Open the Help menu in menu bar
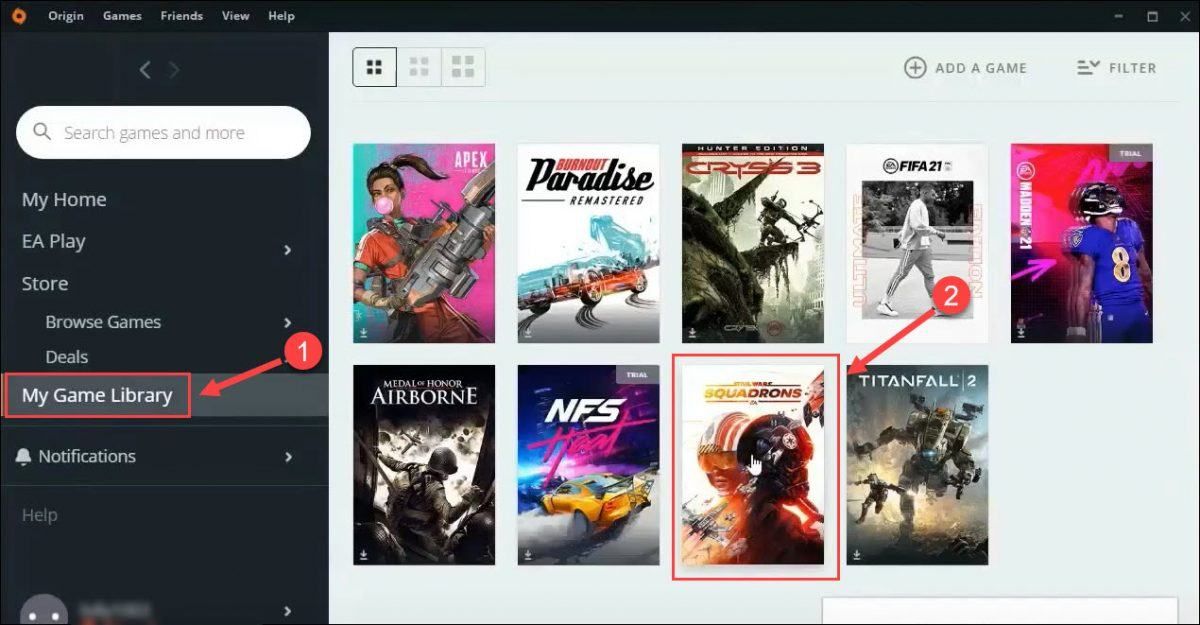The height and width of the screenshot is (625, 1200). [x=282, y=16]
